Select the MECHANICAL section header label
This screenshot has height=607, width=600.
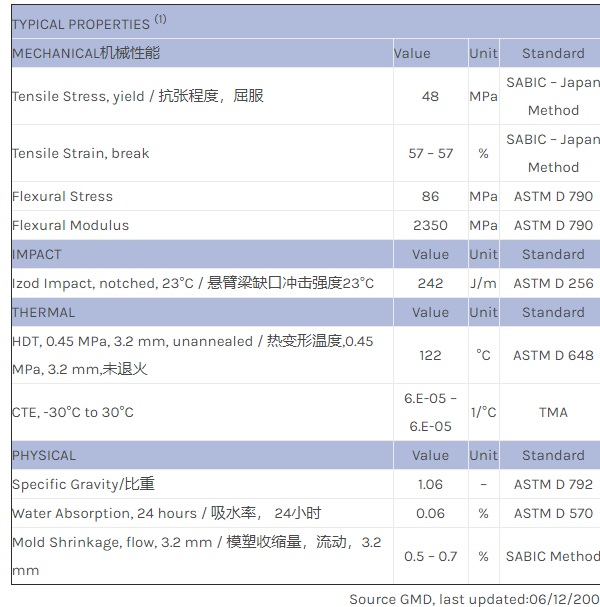coord(86,53)
